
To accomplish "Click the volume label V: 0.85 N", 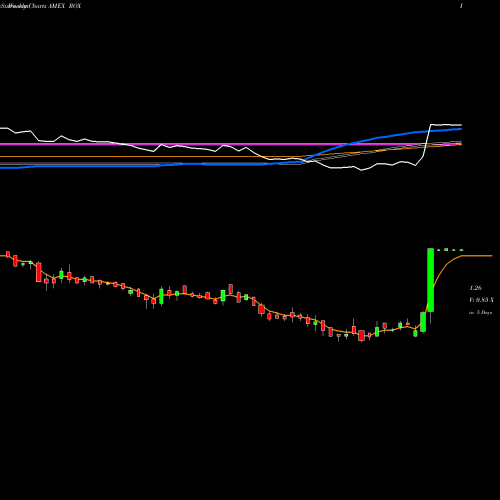I will tap(481, 300).
